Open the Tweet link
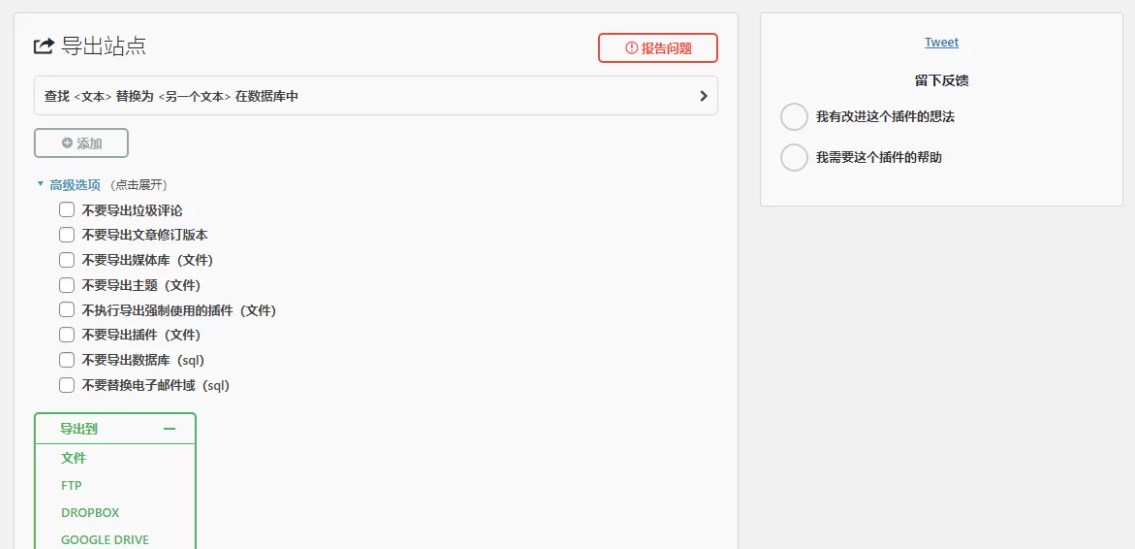1135x549 pixels. click(x=941, y=43)
